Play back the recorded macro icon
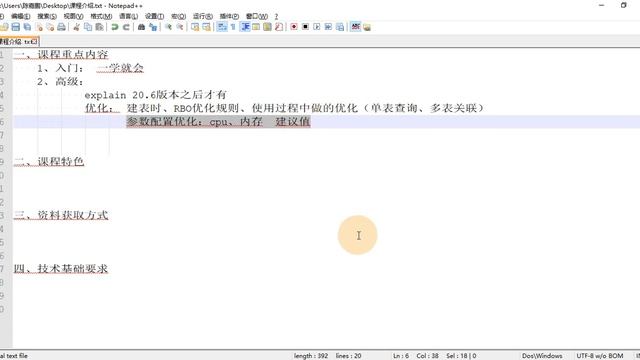Viewport: 640px width, 360px height. (317, 27)
